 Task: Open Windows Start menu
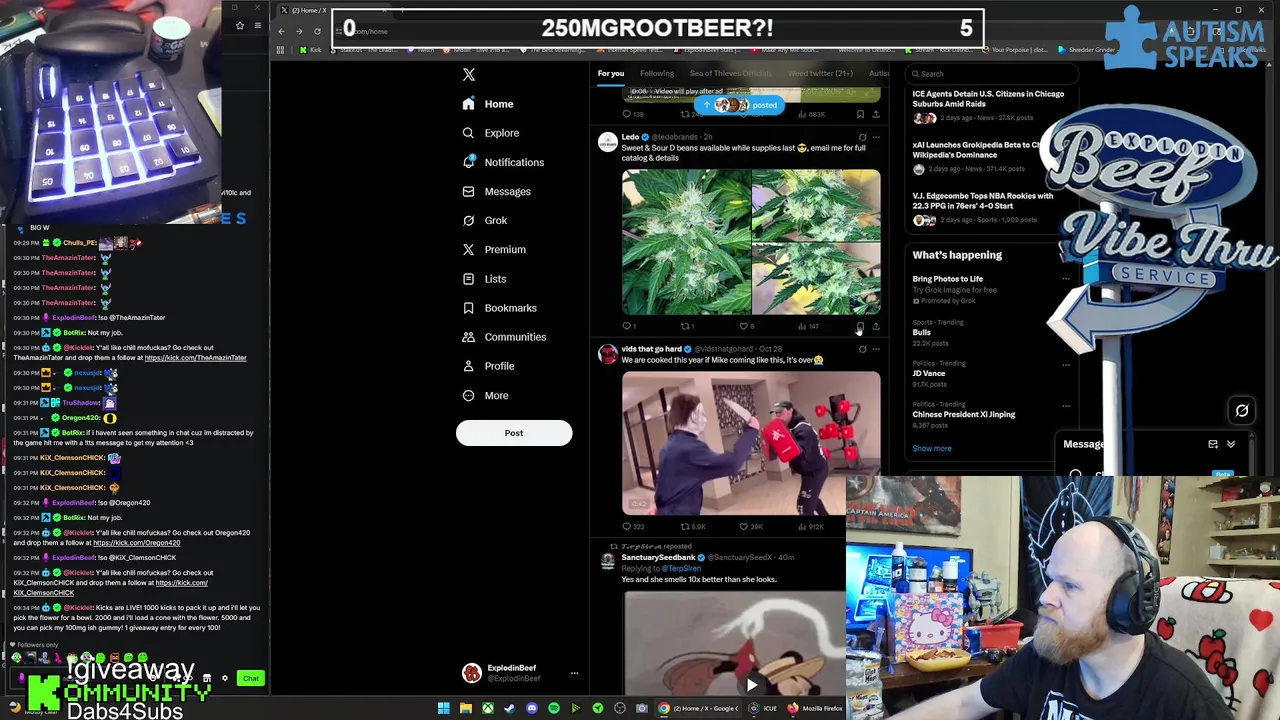point(443,709)
